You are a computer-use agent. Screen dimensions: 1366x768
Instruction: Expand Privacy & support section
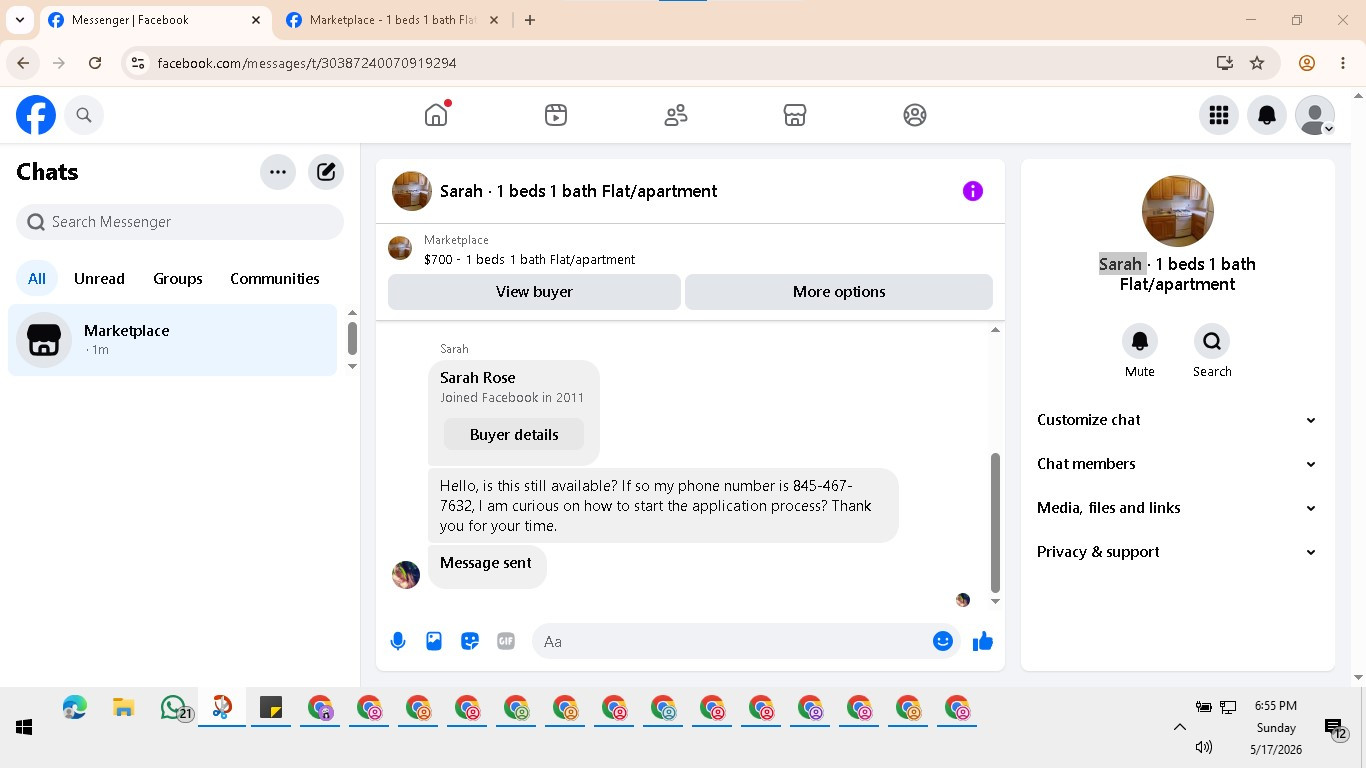coord(1177,552)
